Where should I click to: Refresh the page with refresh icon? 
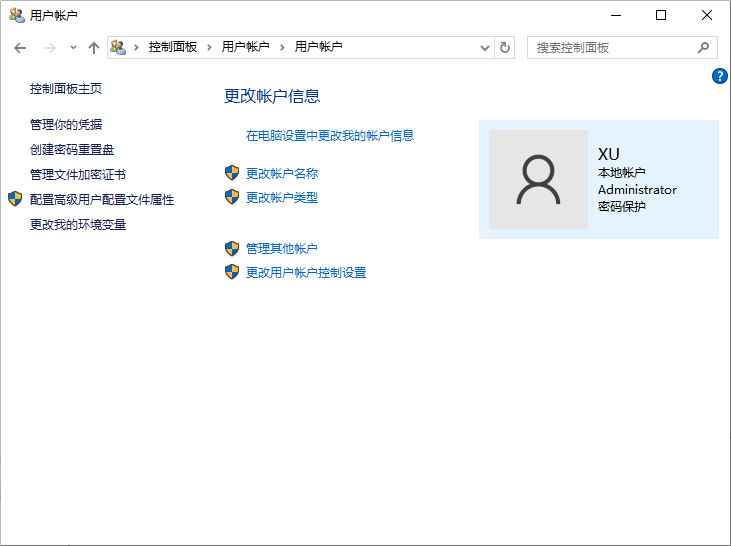click(x=504, y=48)
